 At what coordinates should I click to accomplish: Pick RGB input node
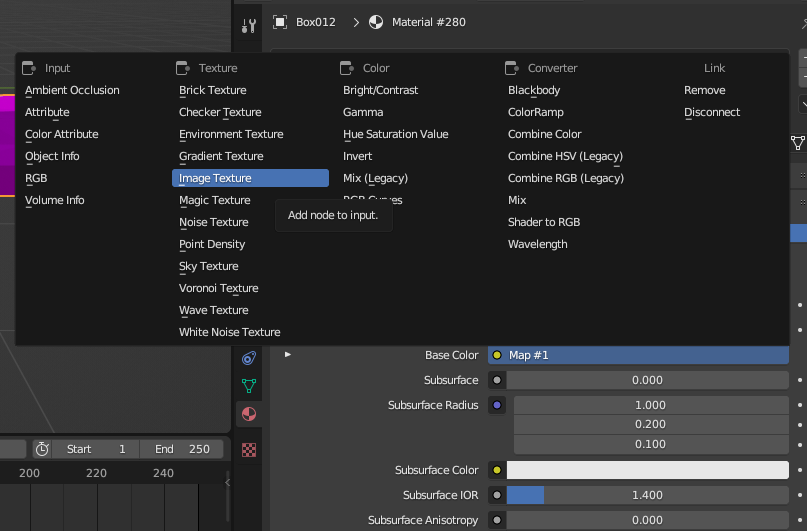[36, 179]
